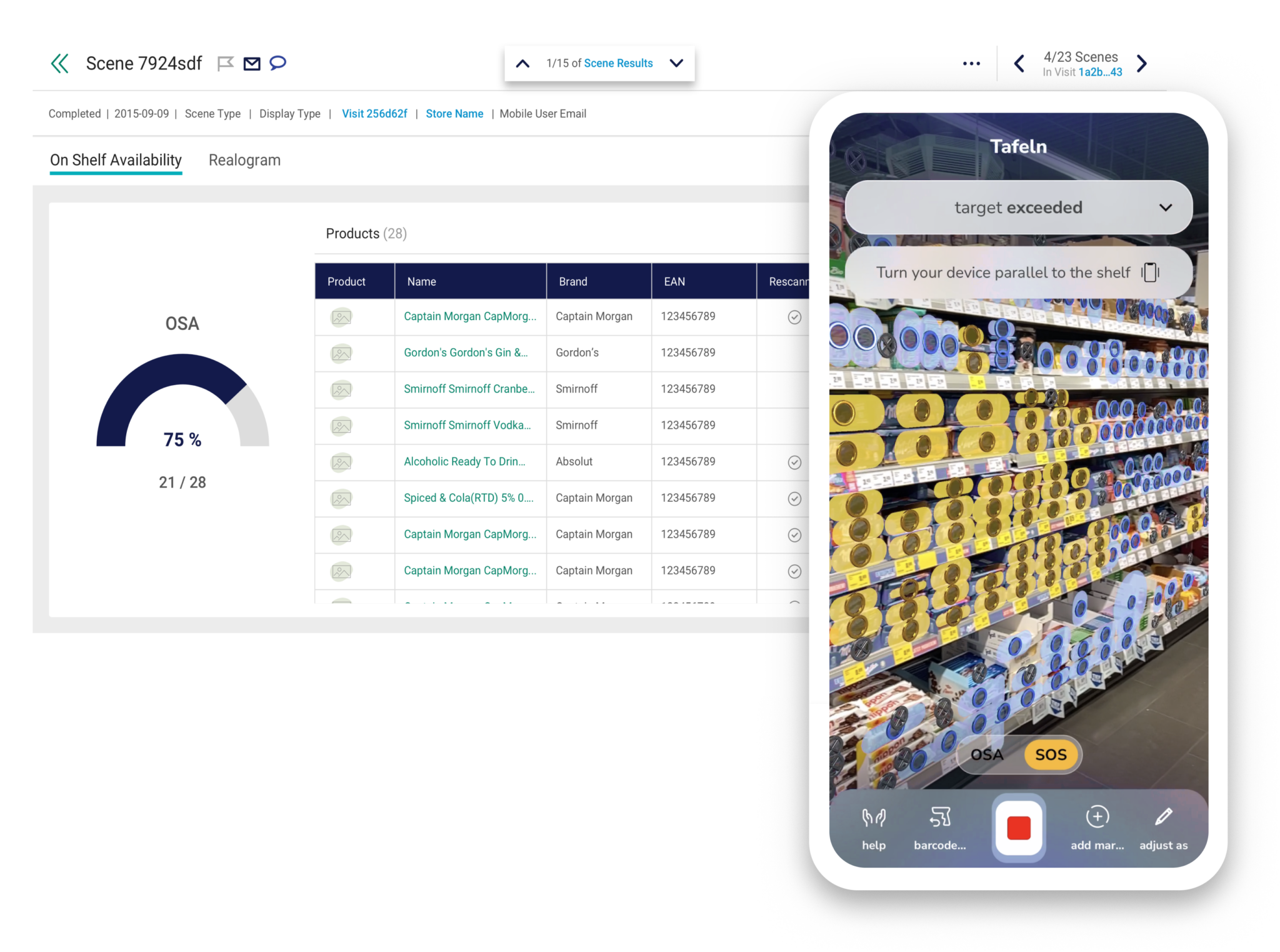Switch measurement mode to OSA
The height and width of the screenshot is (952, 1280).
point(987,754)
